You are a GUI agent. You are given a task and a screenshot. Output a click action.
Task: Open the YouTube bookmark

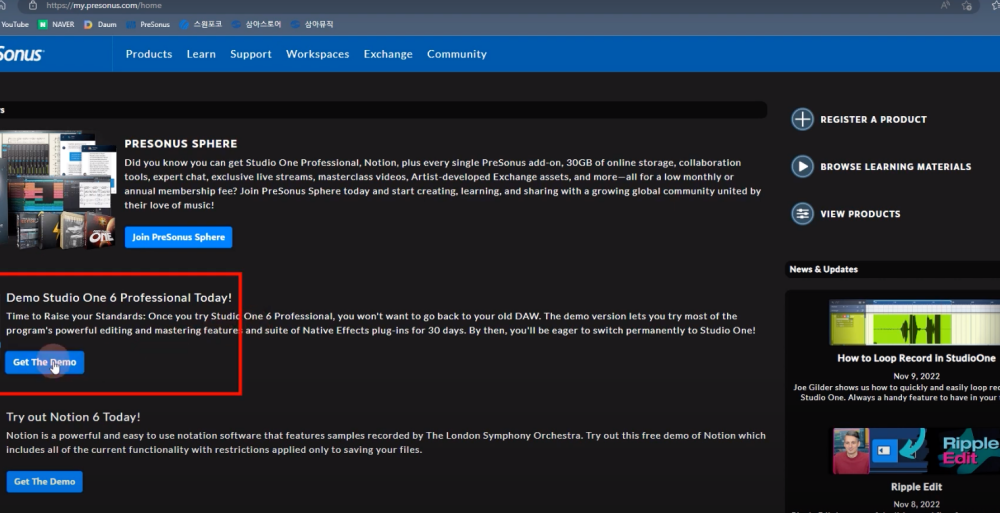point(14,24)
